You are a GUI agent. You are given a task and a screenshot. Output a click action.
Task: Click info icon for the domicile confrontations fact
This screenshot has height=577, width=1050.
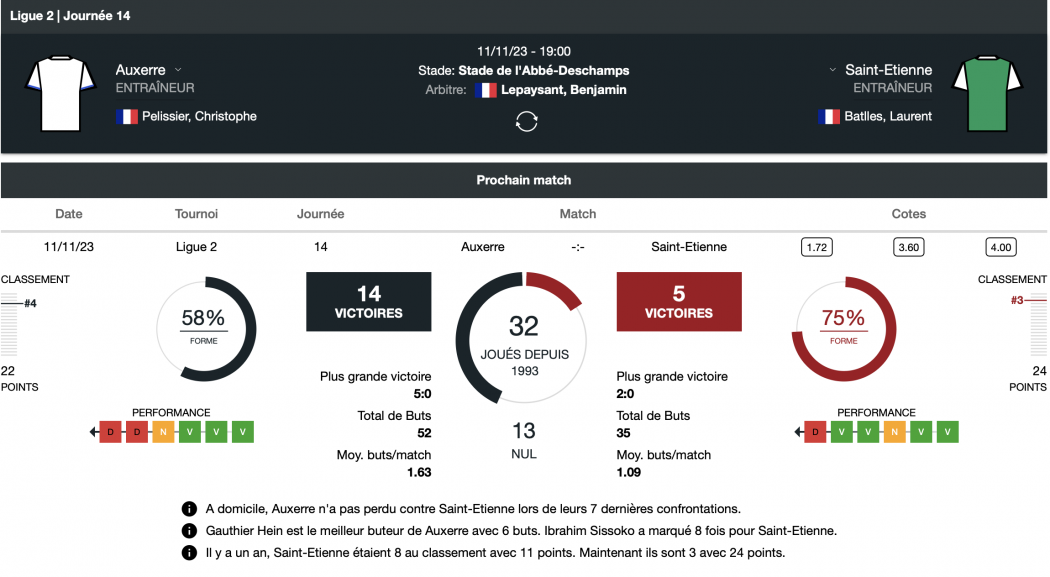(190, 509)
